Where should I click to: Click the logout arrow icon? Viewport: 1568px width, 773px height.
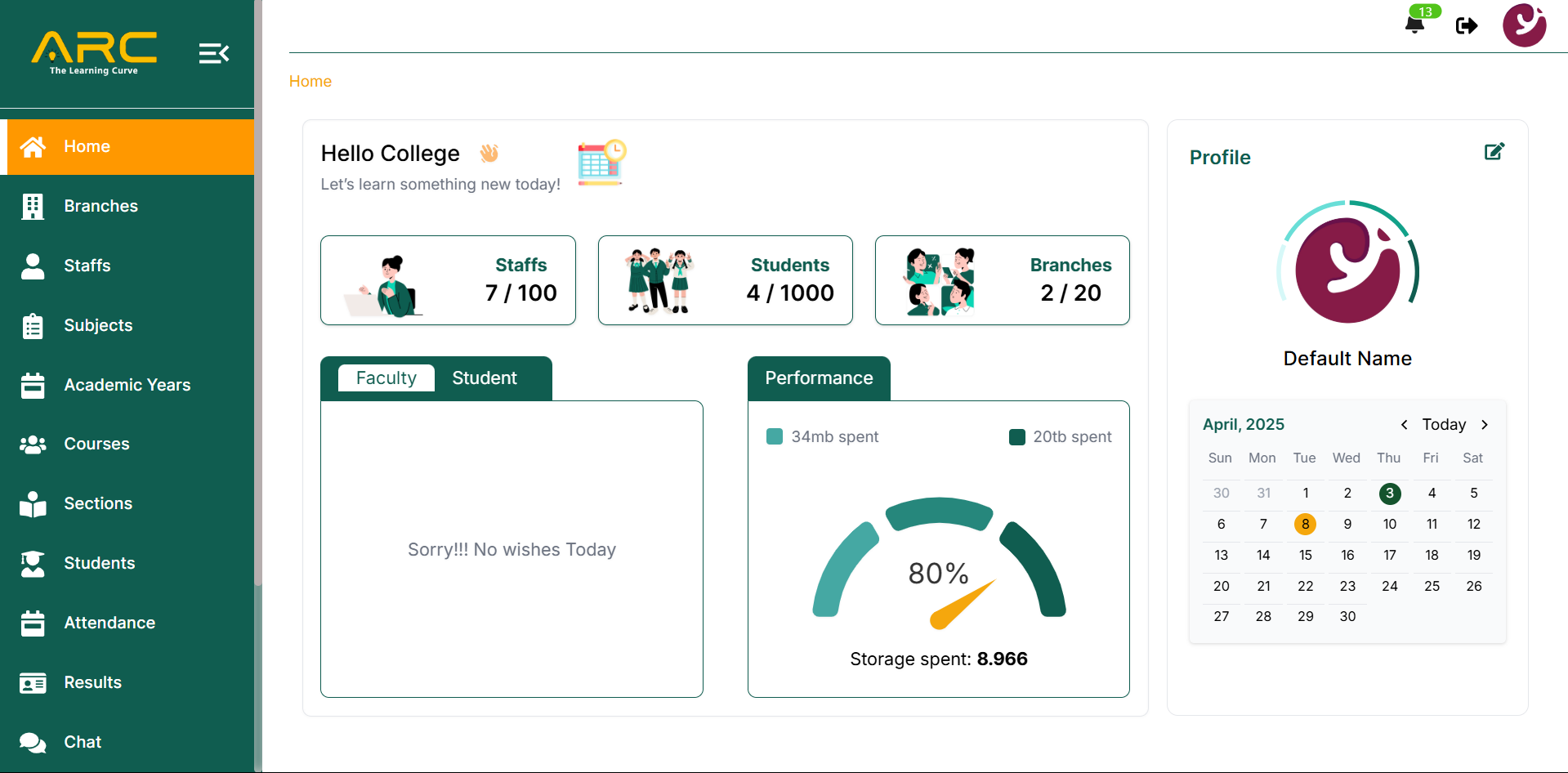click(1467, 26)
